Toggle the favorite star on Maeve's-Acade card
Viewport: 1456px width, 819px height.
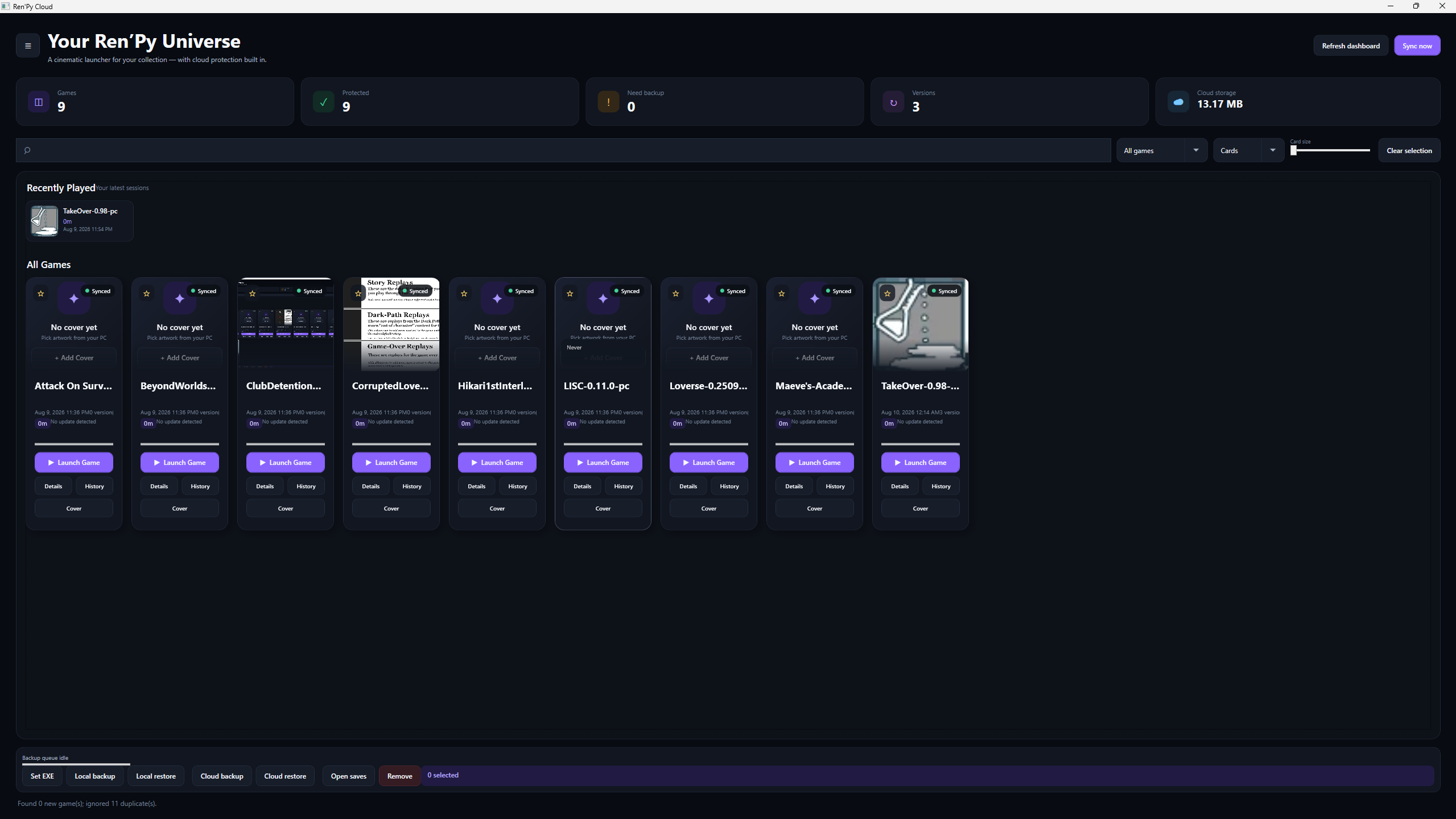pos(782,294)
